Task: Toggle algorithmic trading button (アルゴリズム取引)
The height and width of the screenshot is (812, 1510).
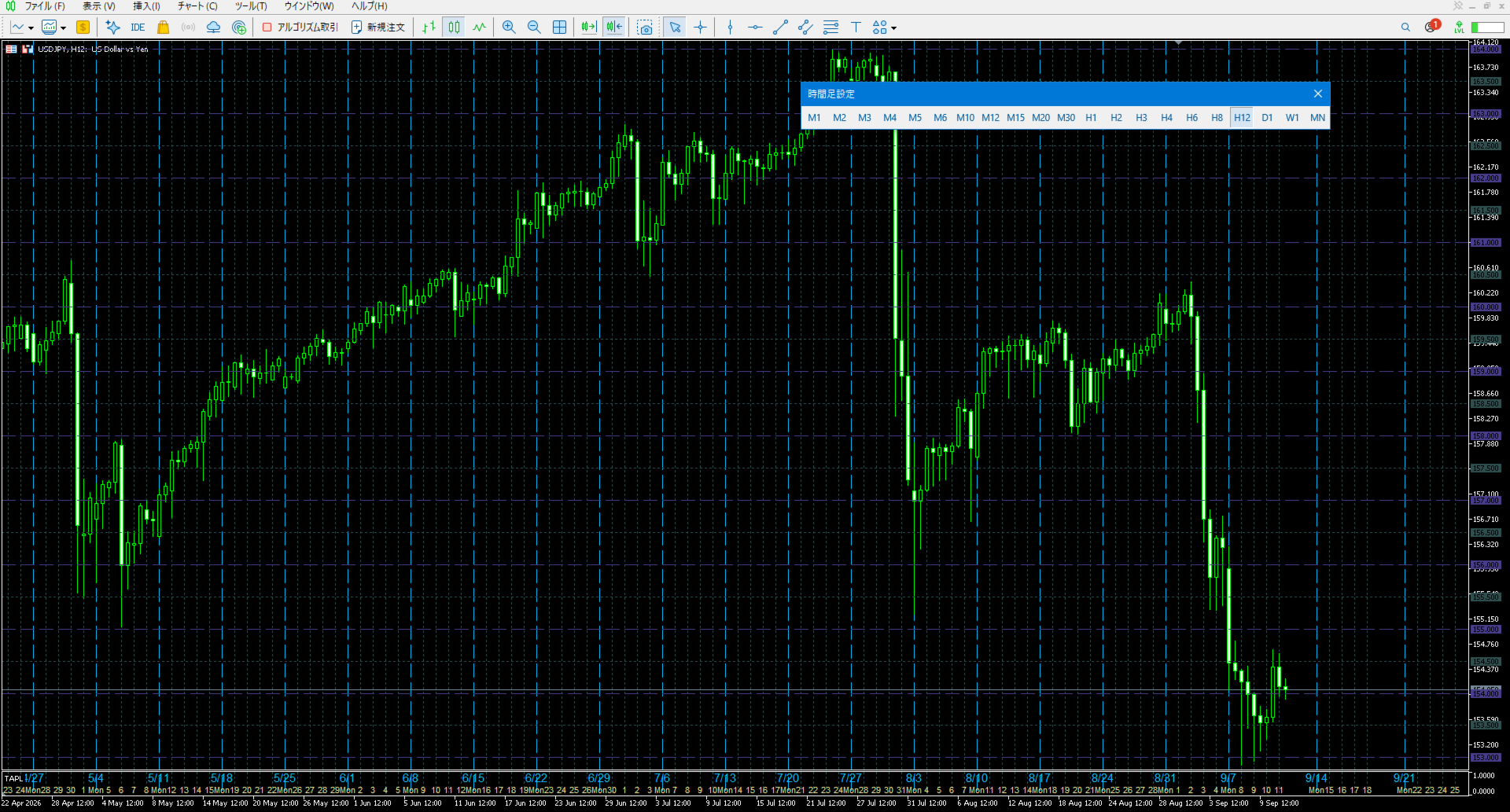Action: click(x=300, y=28)
